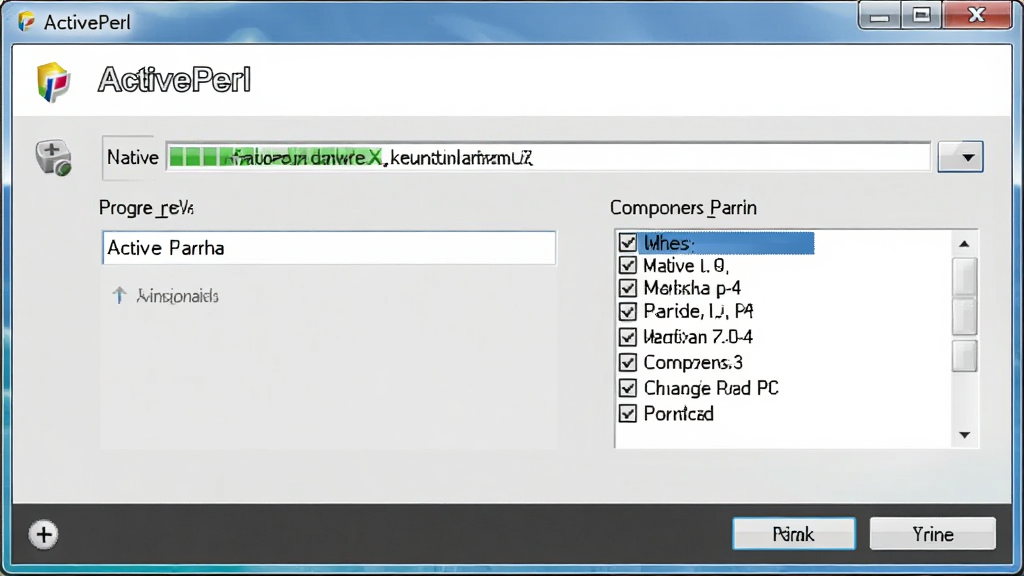
Task: Select the highlighted Whes list row
Action: (x=726, y=243)
